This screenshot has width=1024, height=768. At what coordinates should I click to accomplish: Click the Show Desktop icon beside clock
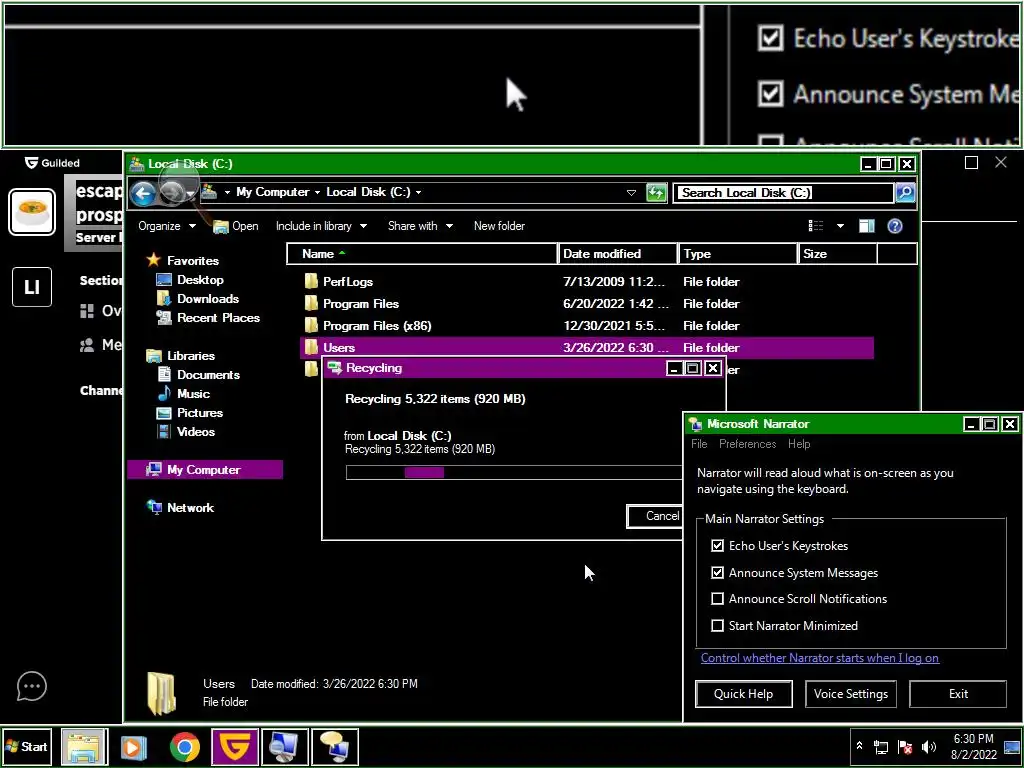tap(1012, 746)
